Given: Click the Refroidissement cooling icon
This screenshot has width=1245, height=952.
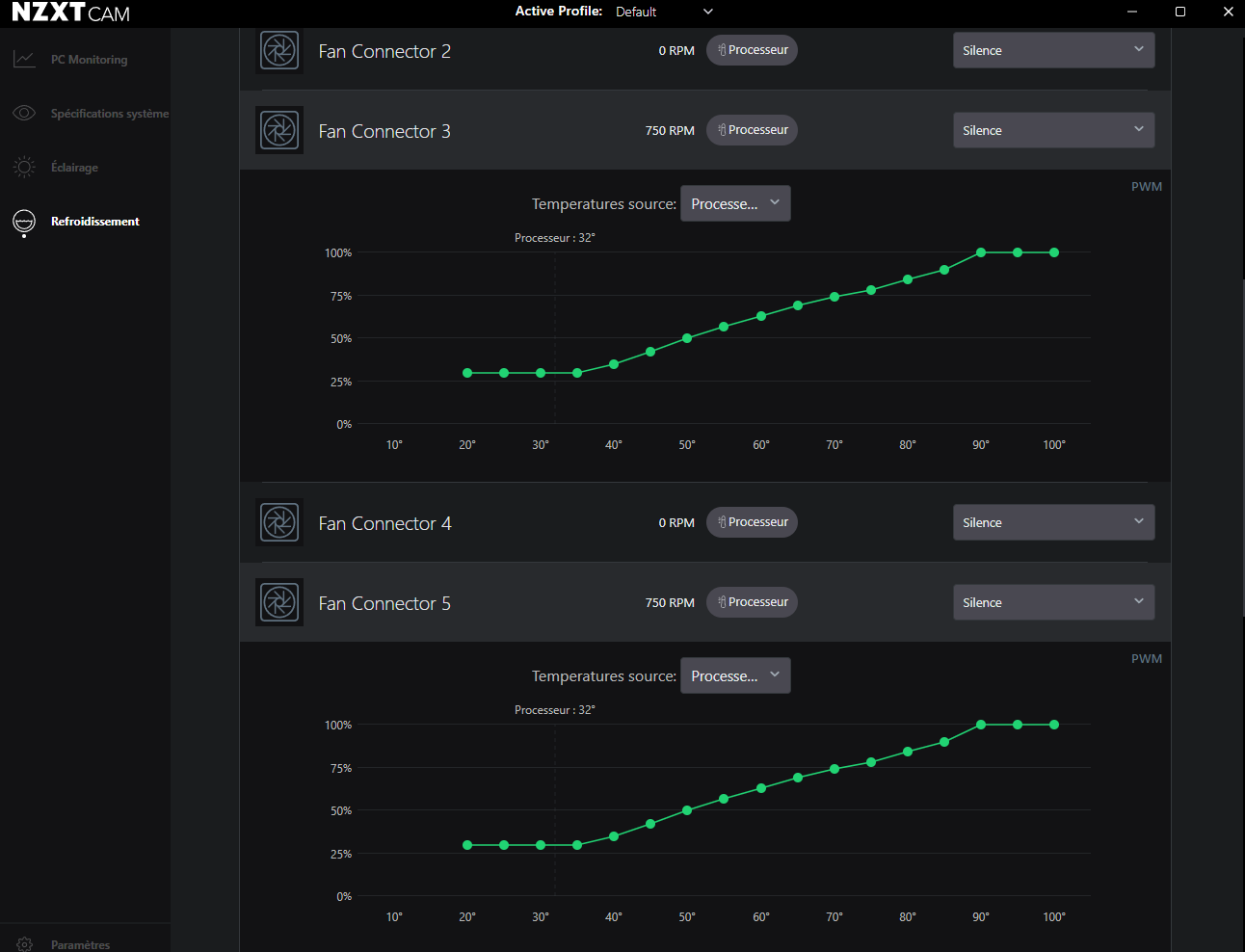Looking at the screenshot, I should tap(24, 222).
